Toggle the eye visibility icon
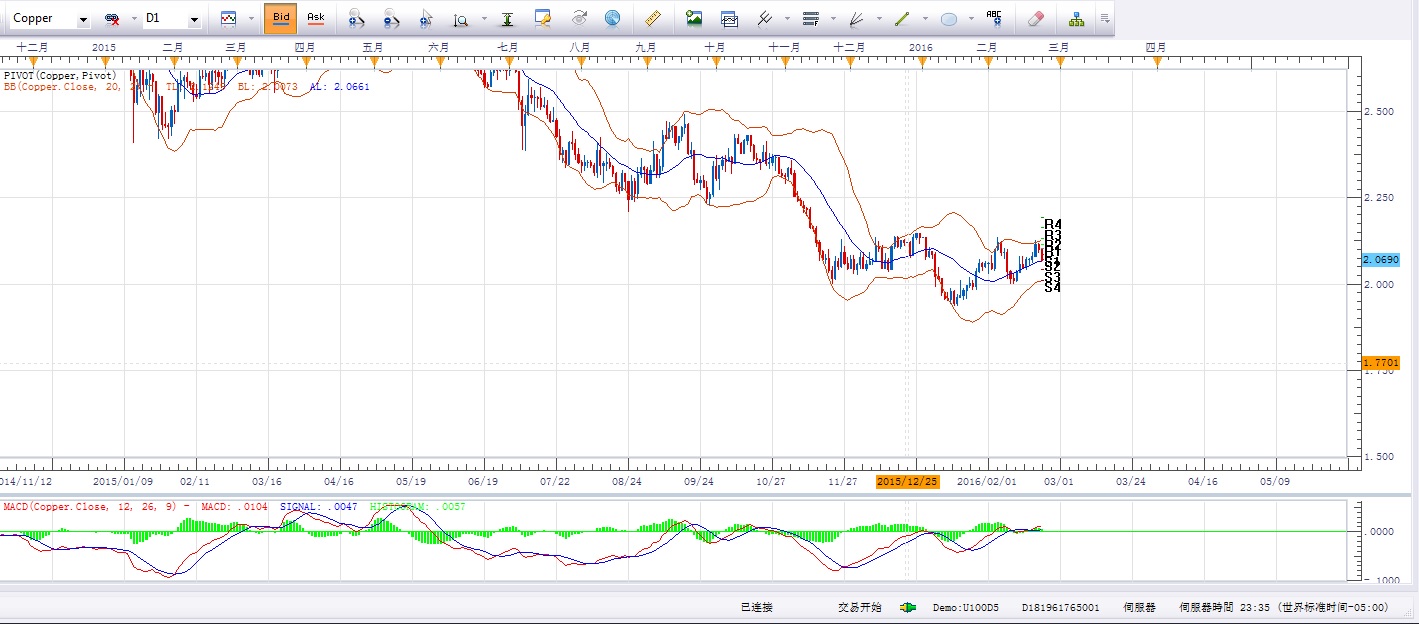This screenshot has width=1419, height=624. 579,18
